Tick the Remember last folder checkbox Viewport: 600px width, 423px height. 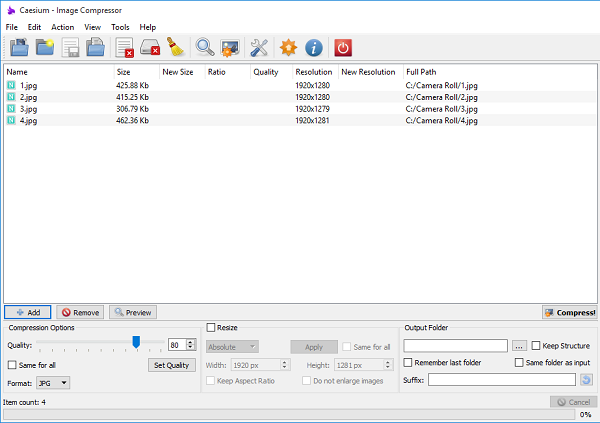pos(409,363)
